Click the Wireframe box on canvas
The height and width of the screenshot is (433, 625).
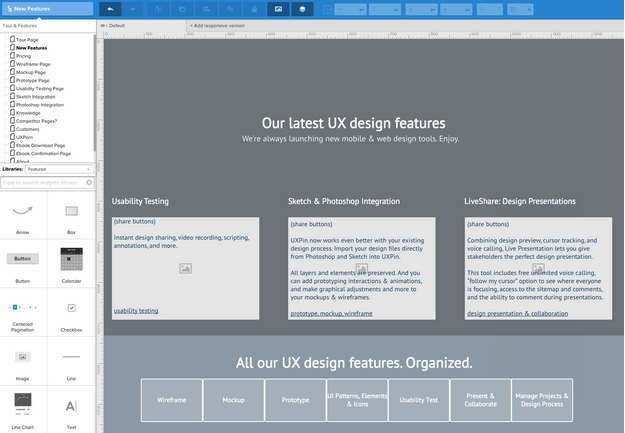coord(171,400)
